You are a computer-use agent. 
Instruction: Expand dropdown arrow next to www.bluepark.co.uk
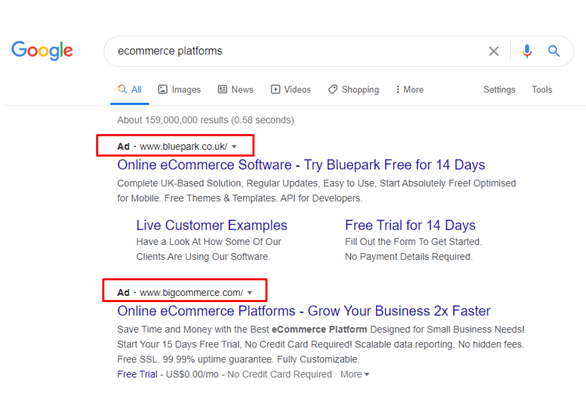[x=234, y=146]
